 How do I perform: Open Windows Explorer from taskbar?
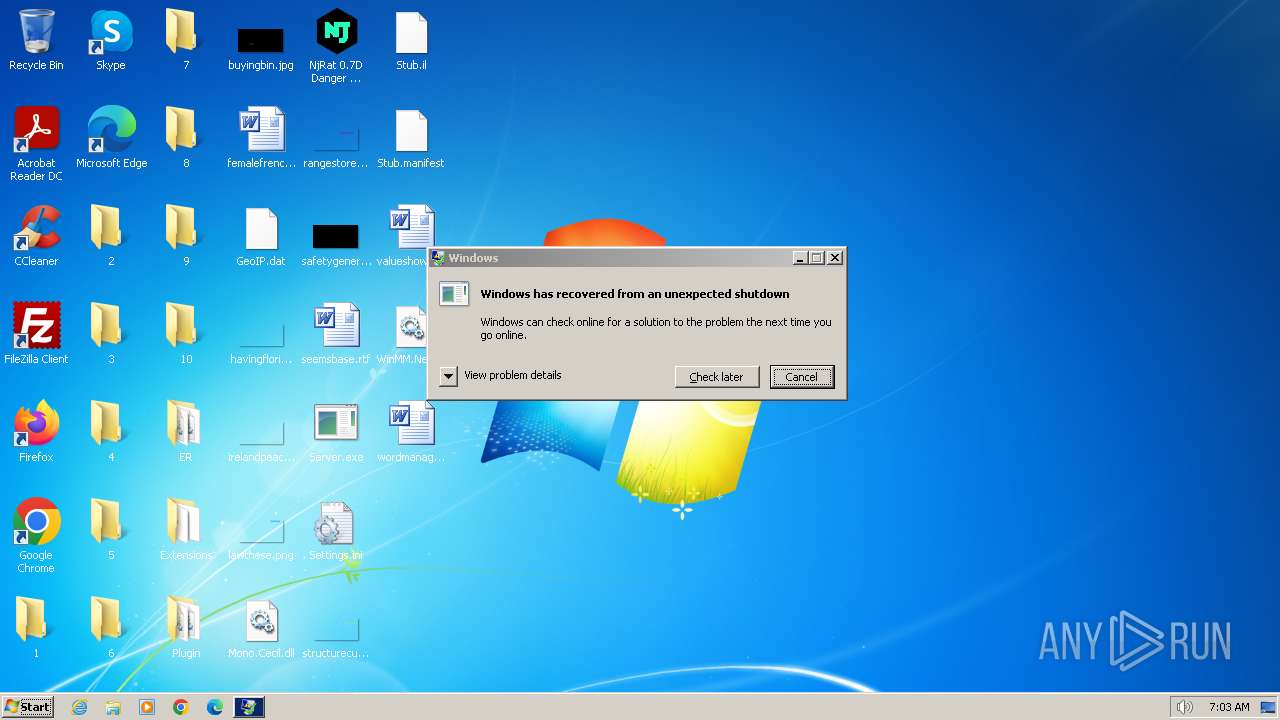(113, 707)
